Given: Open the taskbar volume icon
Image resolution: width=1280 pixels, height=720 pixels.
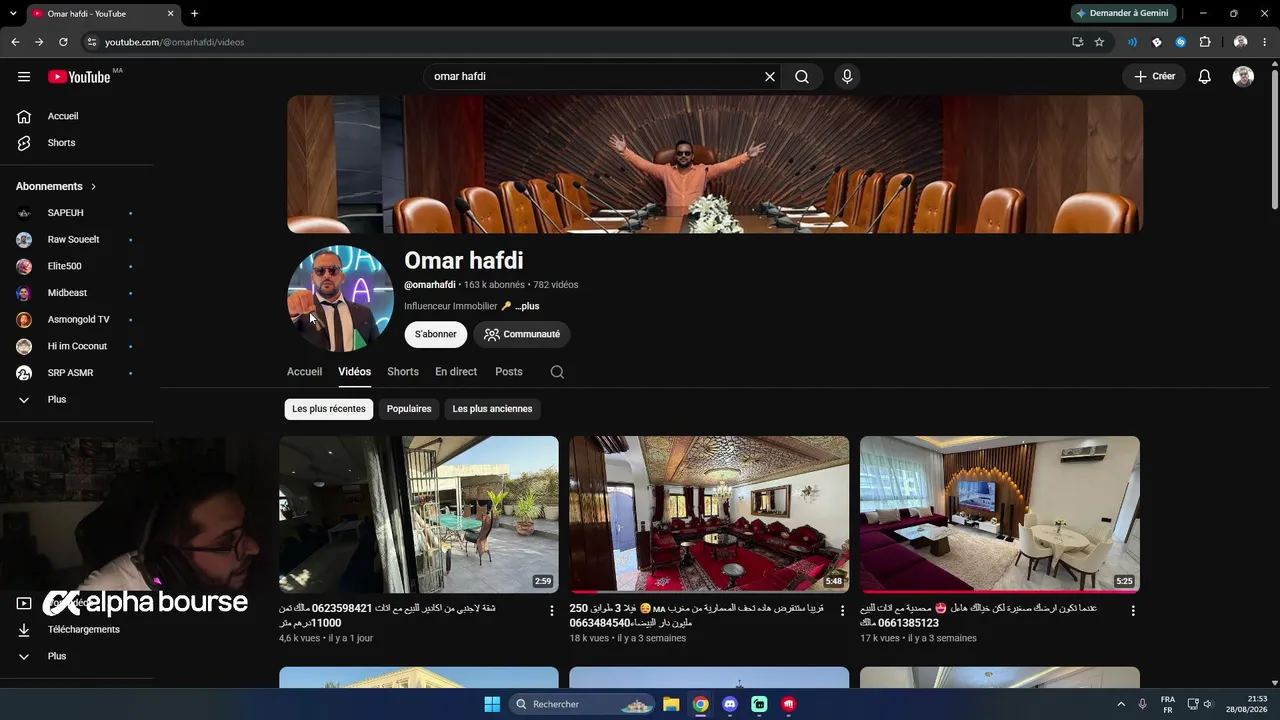Looking at the screenshot, I should pyautogui.click(x=1208, y=704).
